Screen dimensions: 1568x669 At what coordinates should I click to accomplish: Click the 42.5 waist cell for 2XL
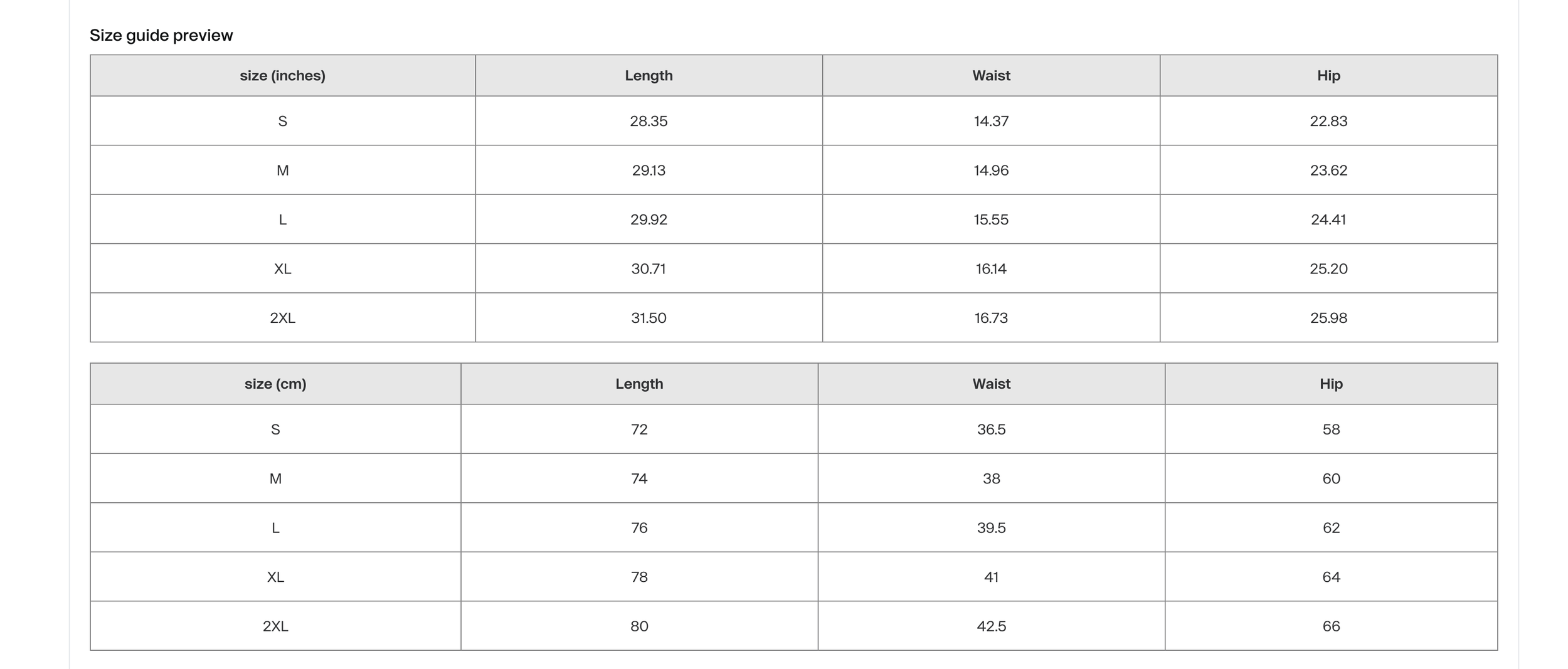[x=991, y=626]
